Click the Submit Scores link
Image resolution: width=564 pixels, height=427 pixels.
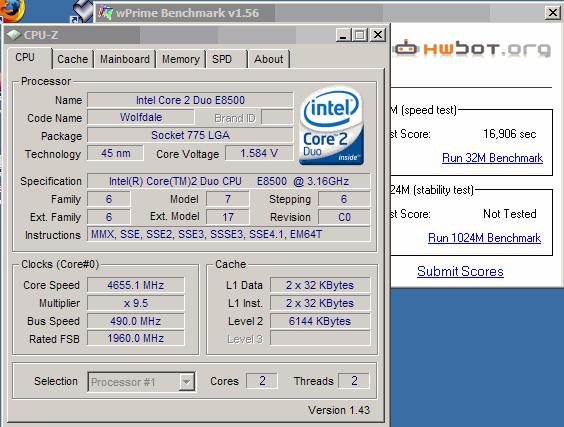click(x=460, y=271)
